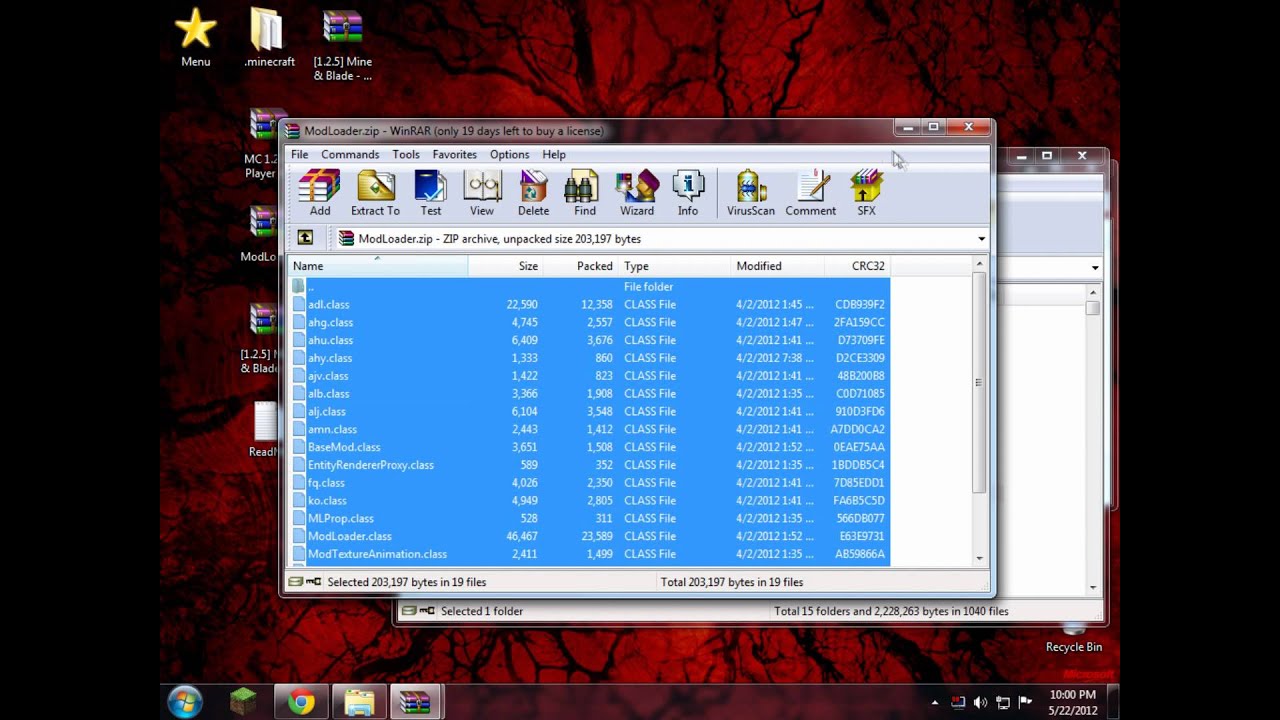Select ahy.class in the file list
Image resolution: width=1280 pixels, height=720 pixels.
(589, 358)
